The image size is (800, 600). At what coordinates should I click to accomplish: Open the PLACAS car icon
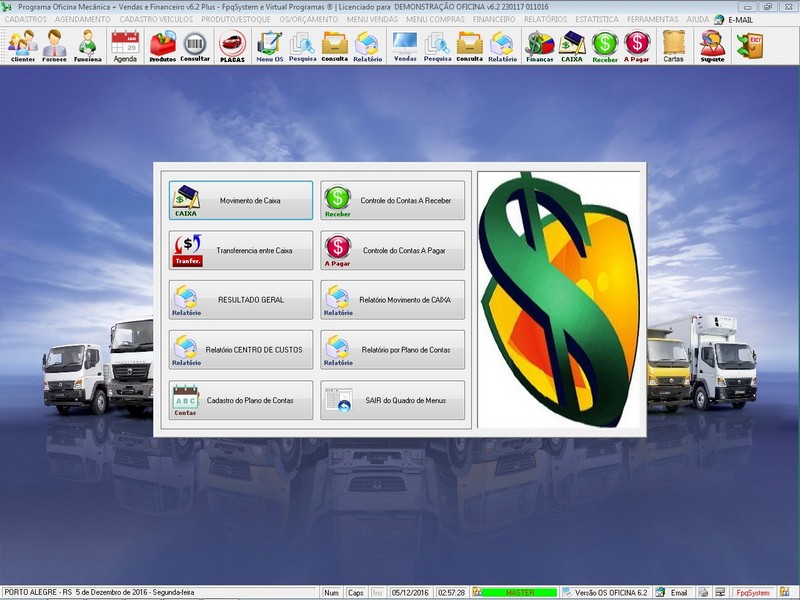pyautogui.click(x=232, y=46)
